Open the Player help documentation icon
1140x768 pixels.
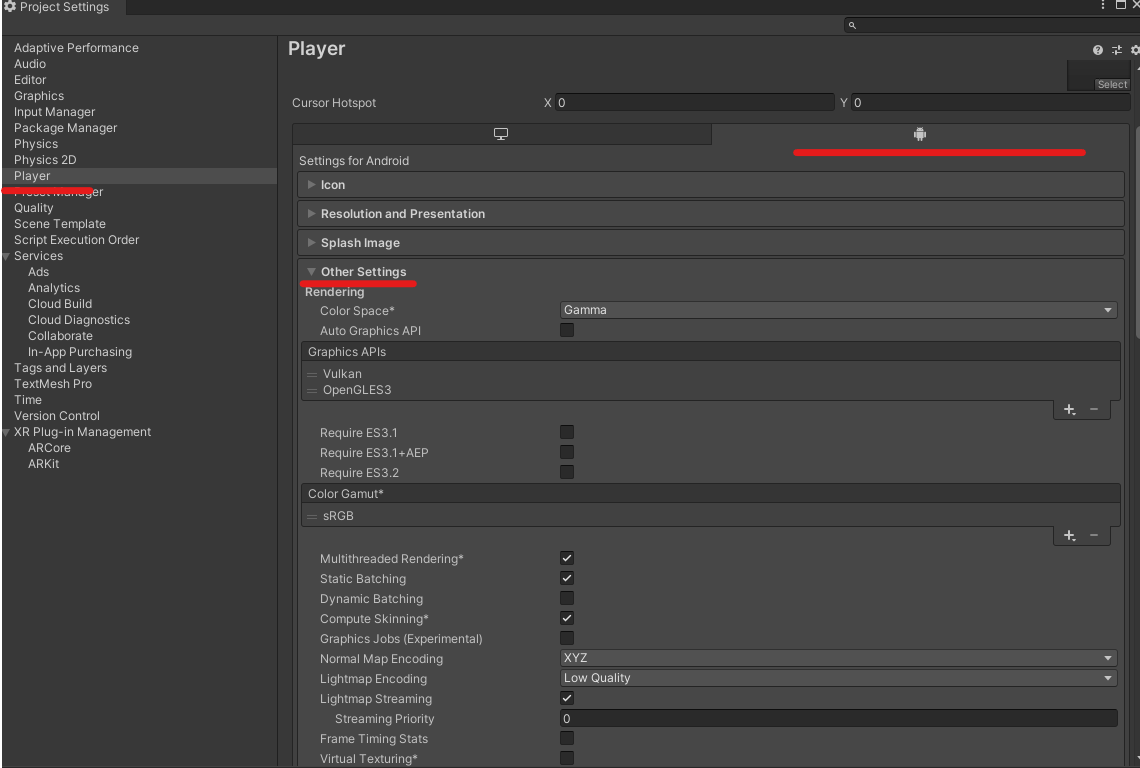pyautogui.click(x=1097, y=50)
